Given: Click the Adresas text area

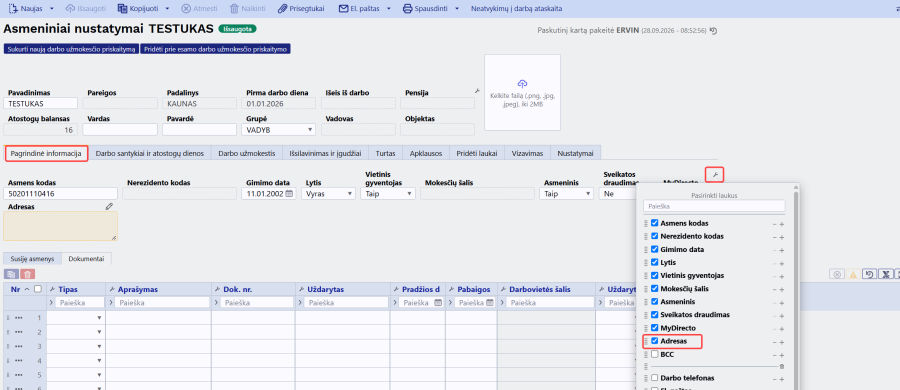Looking at the screenshot, I should (60, 226).
